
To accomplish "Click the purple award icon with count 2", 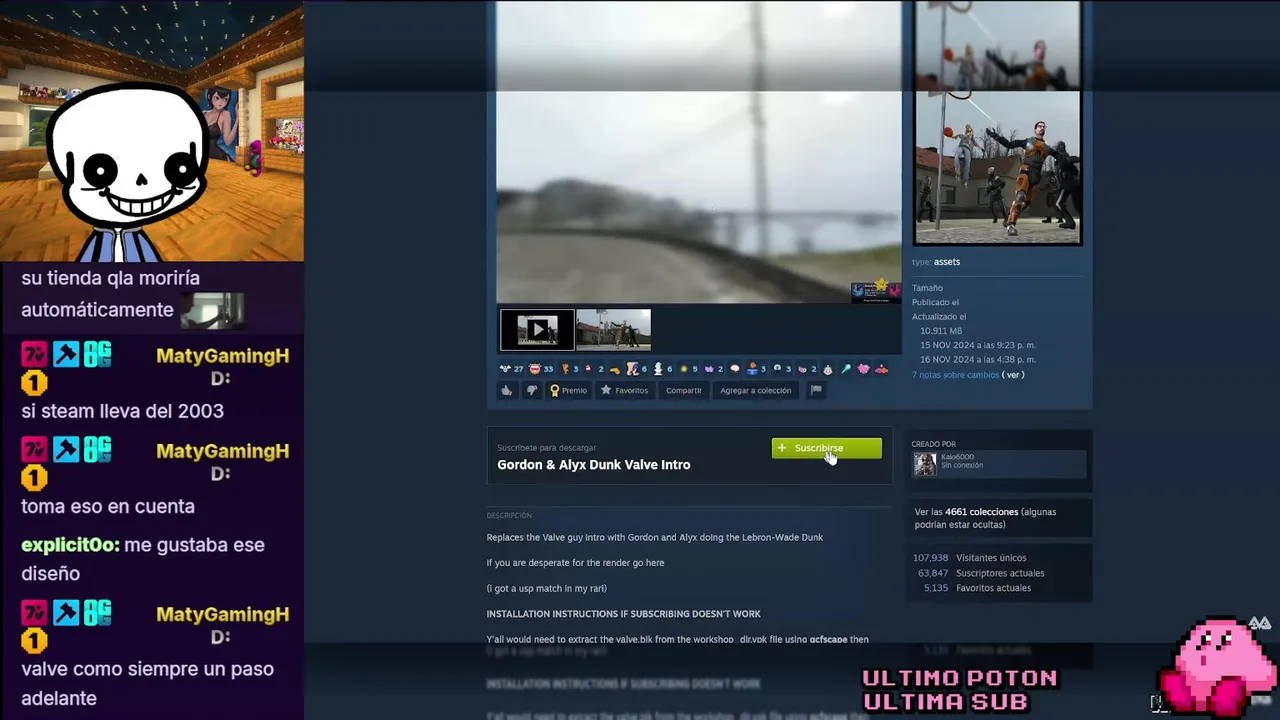I will [709, 369].
